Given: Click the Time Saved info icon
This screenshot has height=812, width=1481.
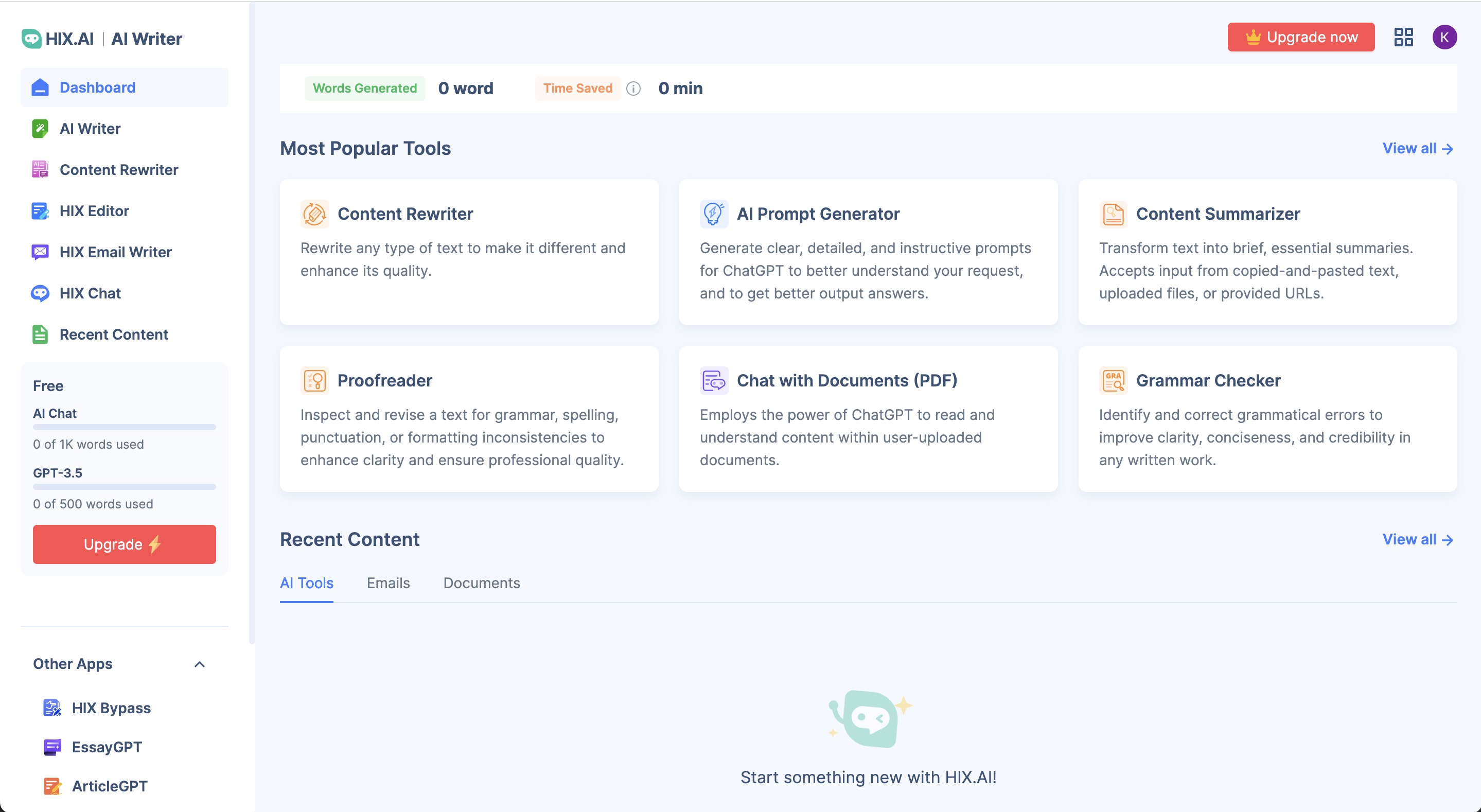Looking at the screenshot, I should (633, 89).
